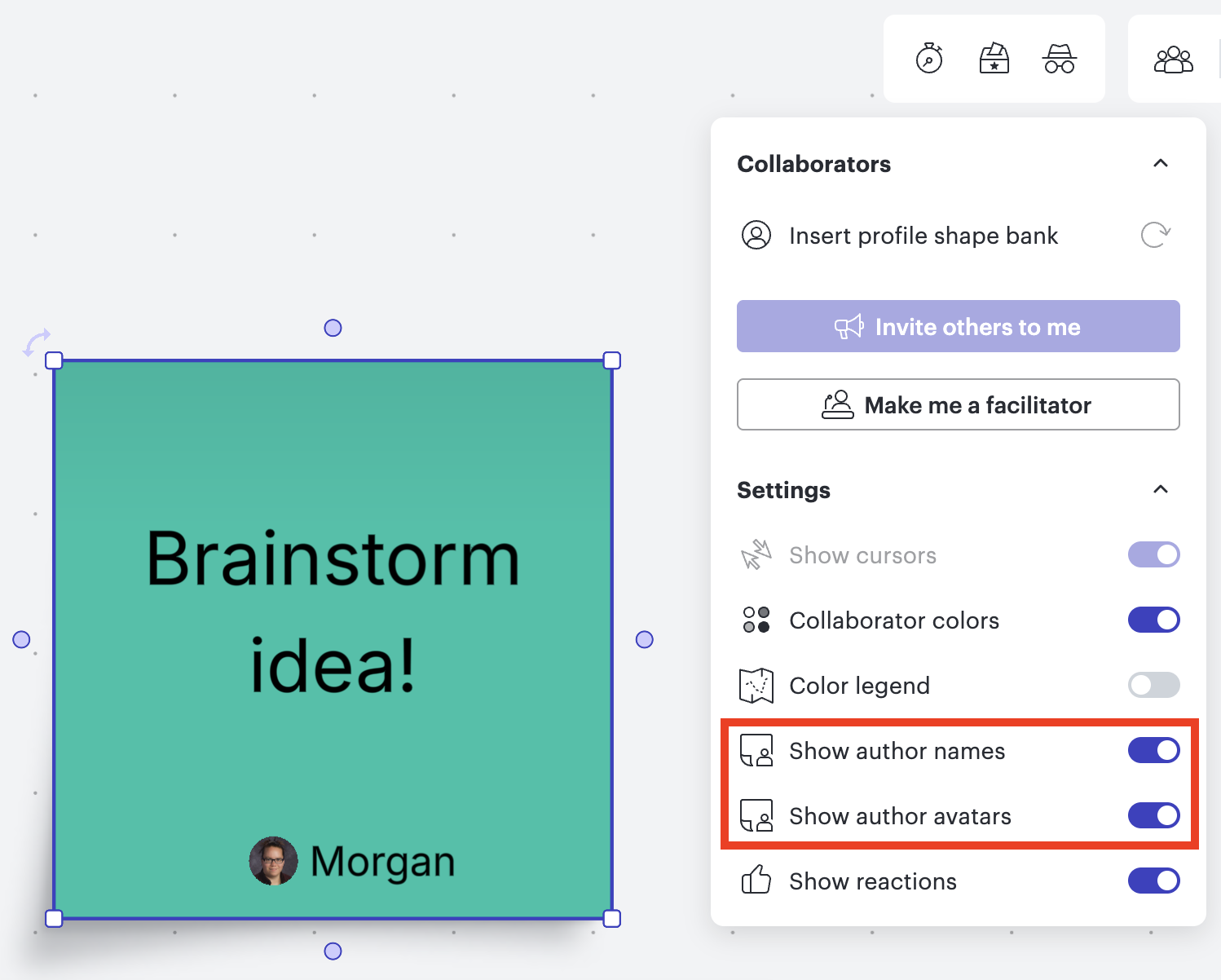Screen dimensions: 1221x980
Task: Click the rotate handle of the sticky note
Action: pyautogui.click(x=36, y=342)
